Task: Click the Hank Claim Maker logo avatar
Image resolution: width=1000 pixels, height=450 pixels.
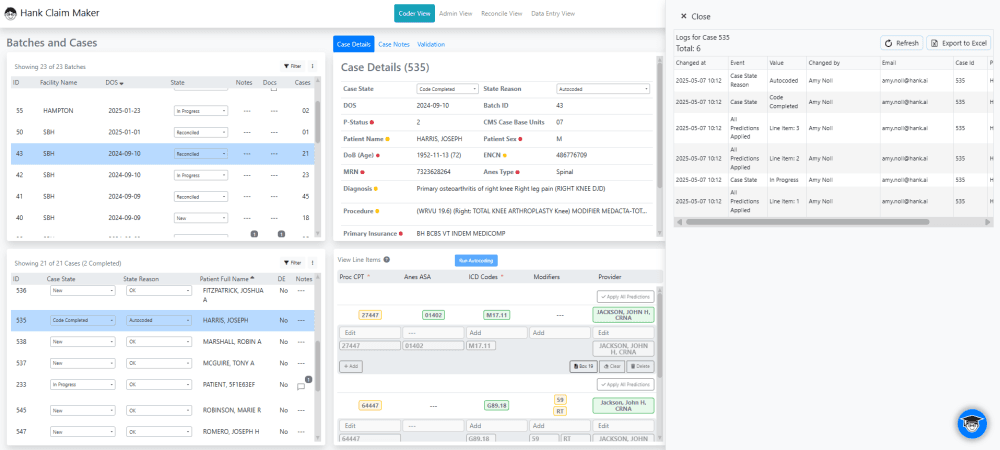Action: click(x=11, y=13)
